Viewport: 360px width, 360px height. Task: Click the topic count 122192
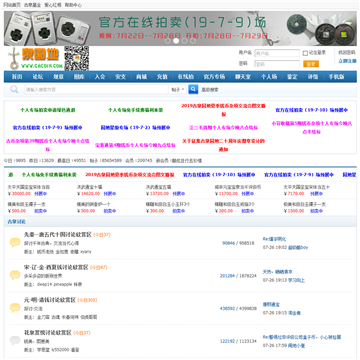(x=227, y=341)
